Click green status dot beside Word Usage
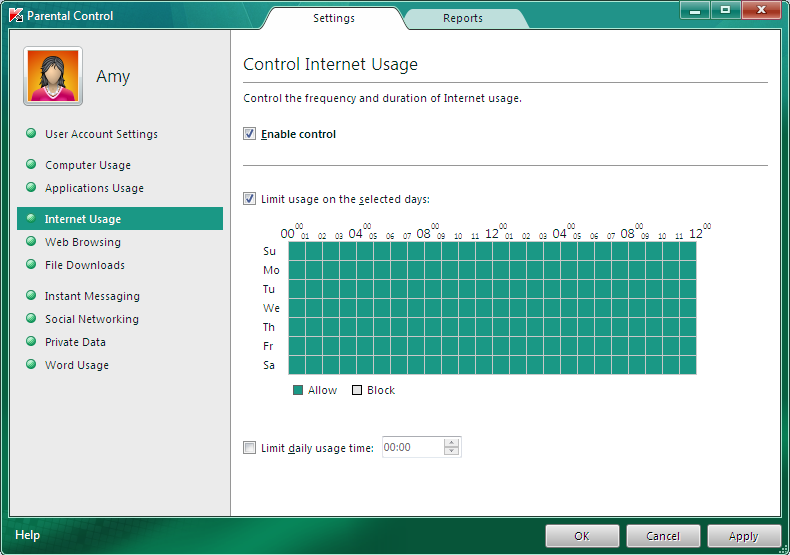 [x=31, y=364]
